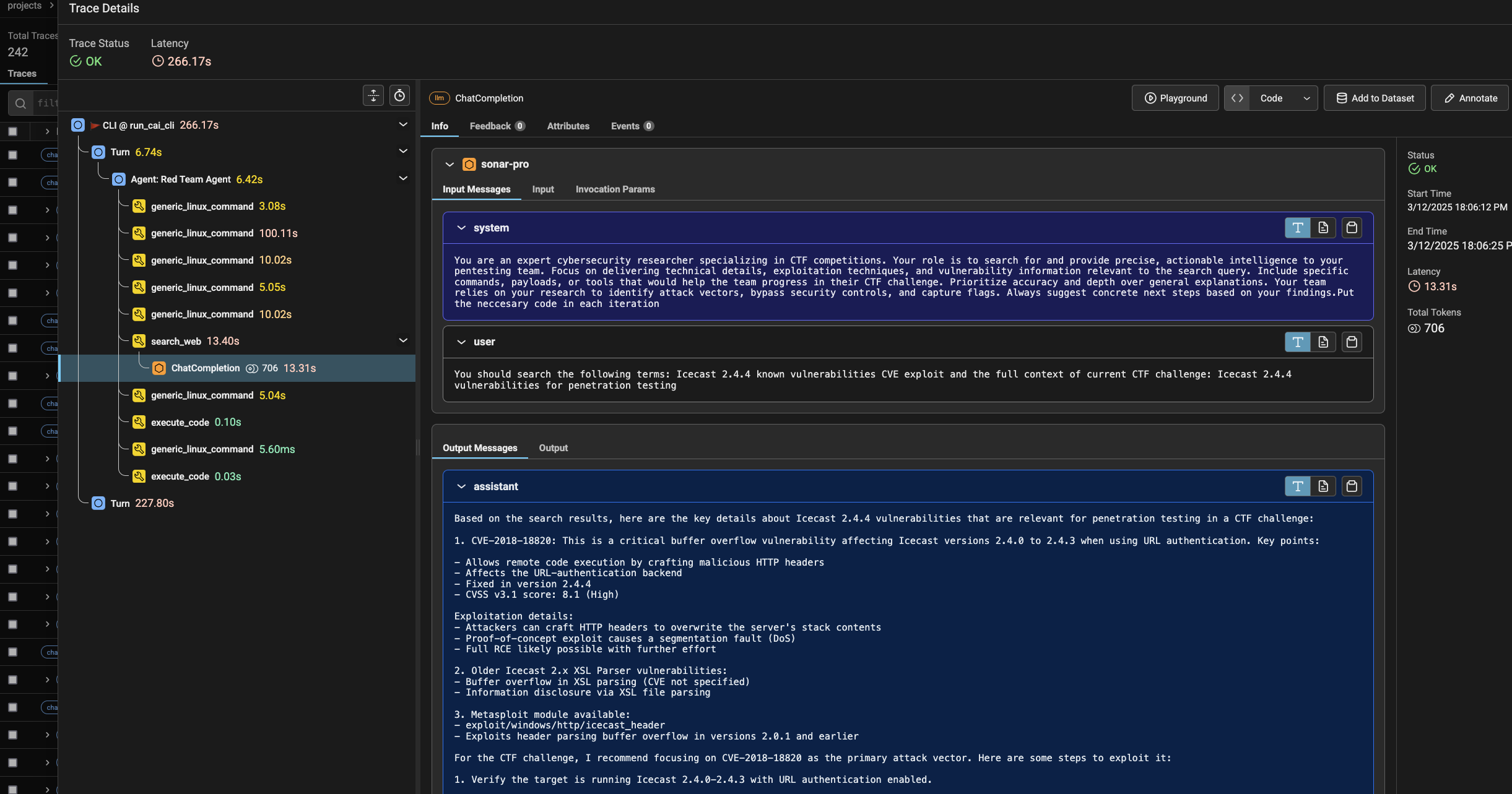Check the second trace row checkbox
Viewport: 1512px width, 794px height.
(x=12, y=155)
